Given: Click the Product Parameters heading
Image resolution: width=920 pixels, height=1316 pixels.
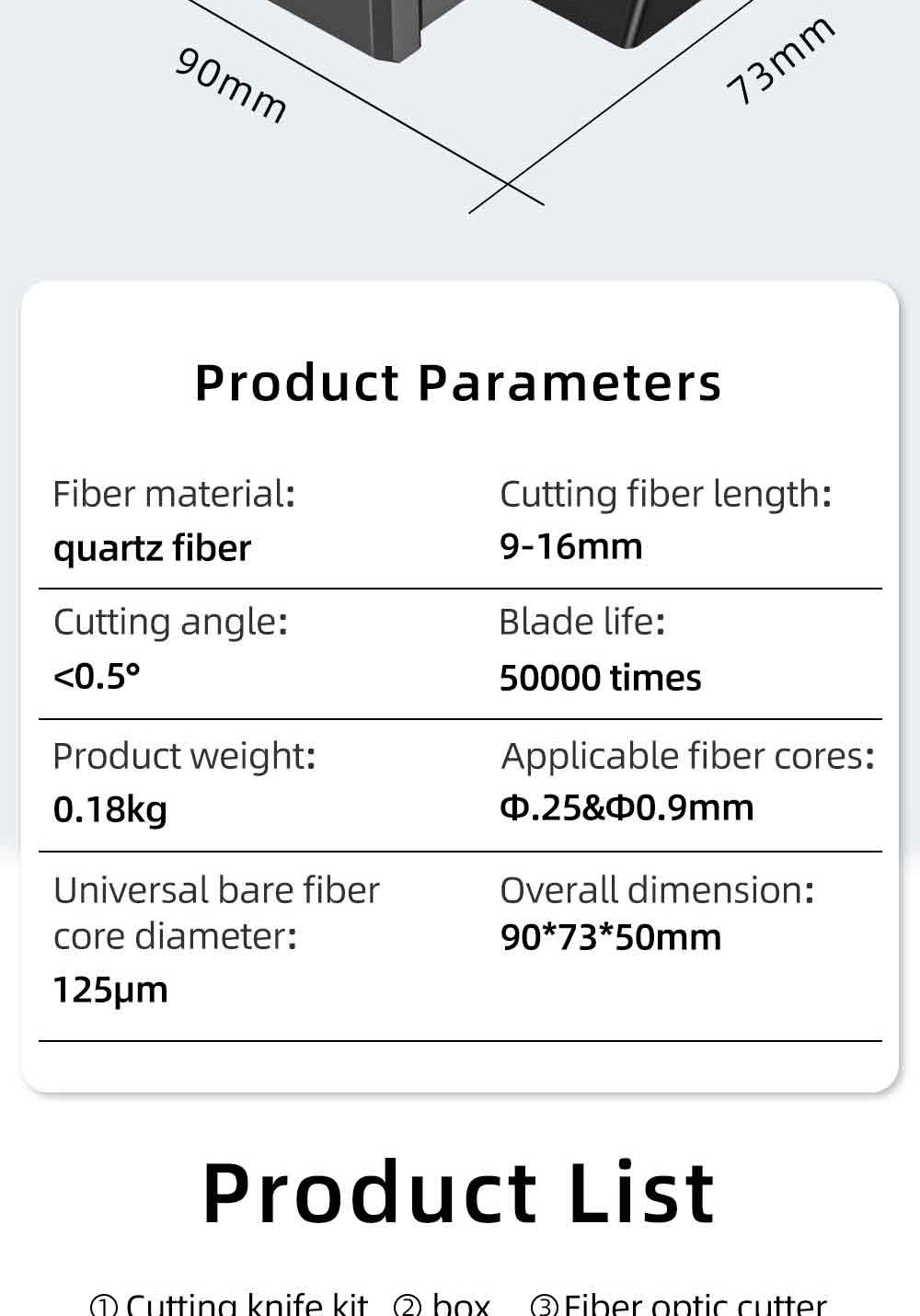Looking at the screenshot, I should [458, 383].
